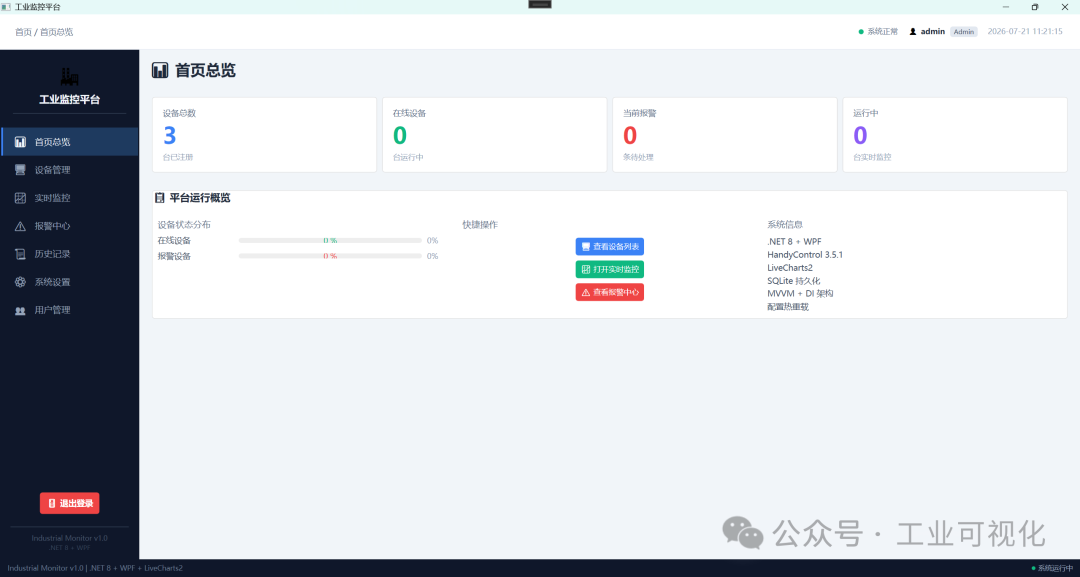Click the LiveCharts2 info line
This screenshot has height=577, width=1080.
point(790,268)
